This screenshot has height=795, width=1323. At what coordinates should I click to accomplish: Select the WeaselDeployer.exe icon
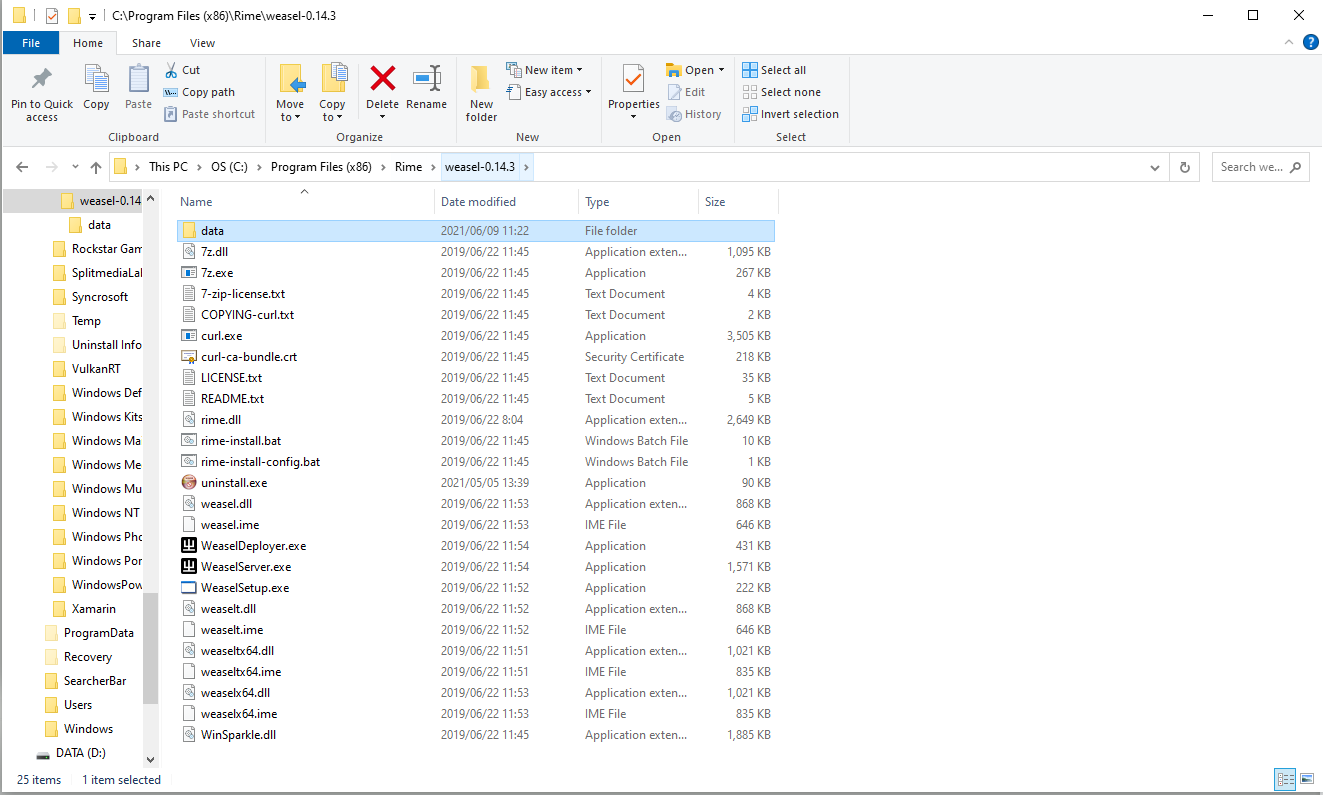[190, 546]
